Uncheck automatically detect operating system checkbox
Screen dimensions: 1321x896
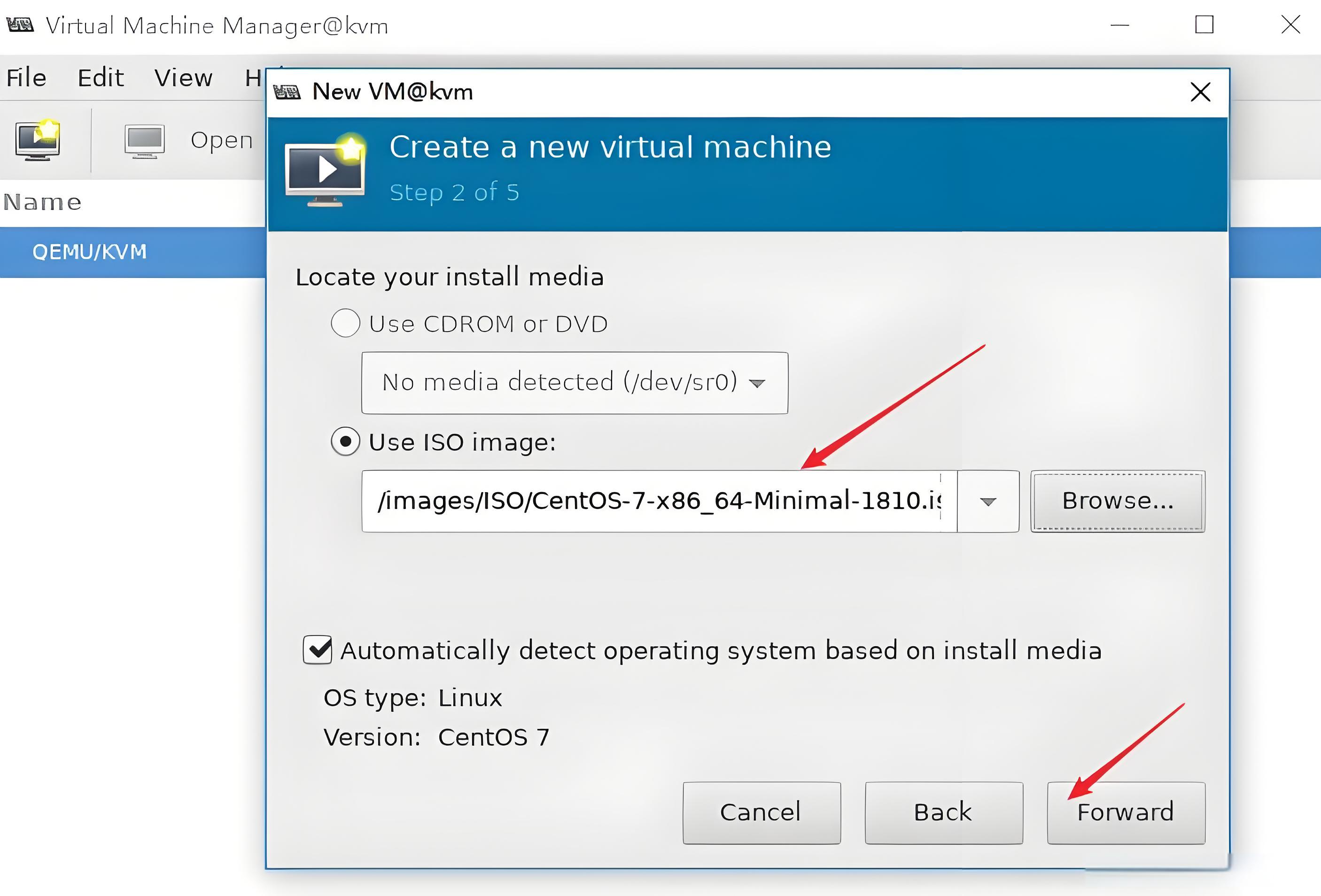[x=317, y=649]
